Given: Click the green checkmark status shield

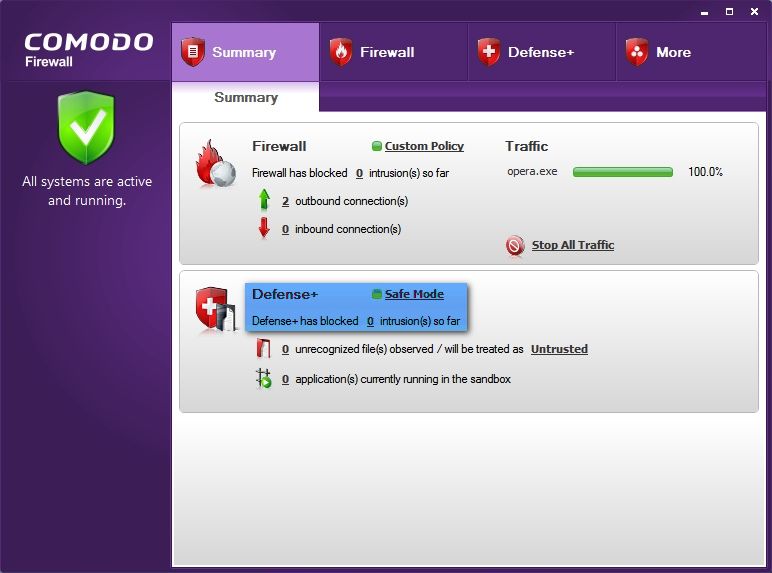Looking at the screenshot, I should (86, 128).
